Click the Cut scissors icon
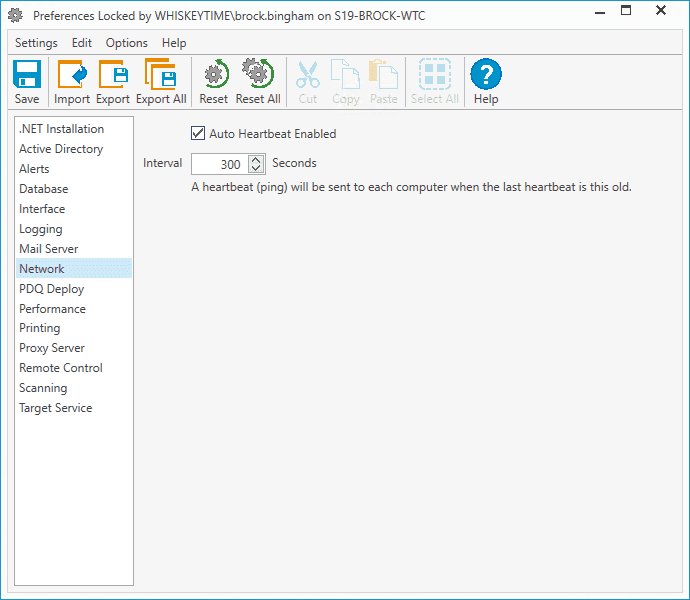This screenshot has width=690, height=600. tap(308, 74)
